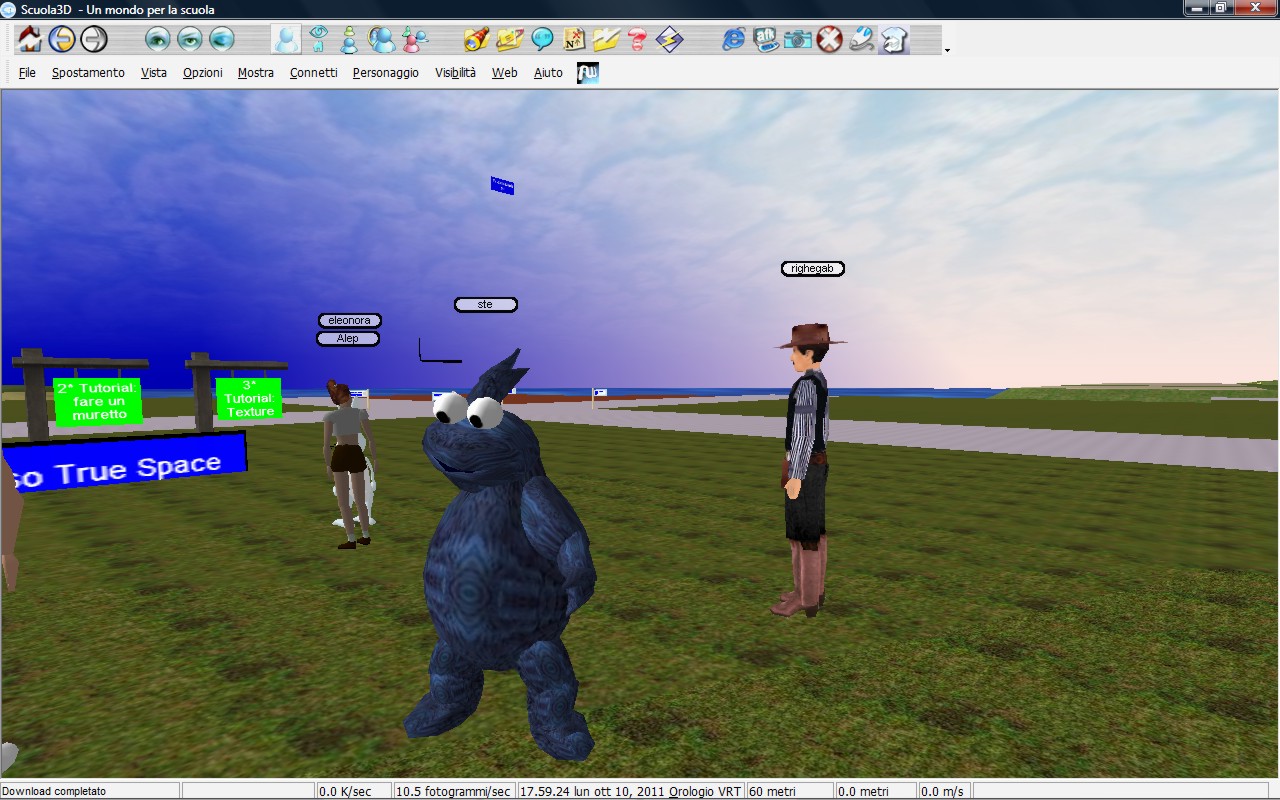Click the 'Alep' avatar name tag

click(348, 339)
